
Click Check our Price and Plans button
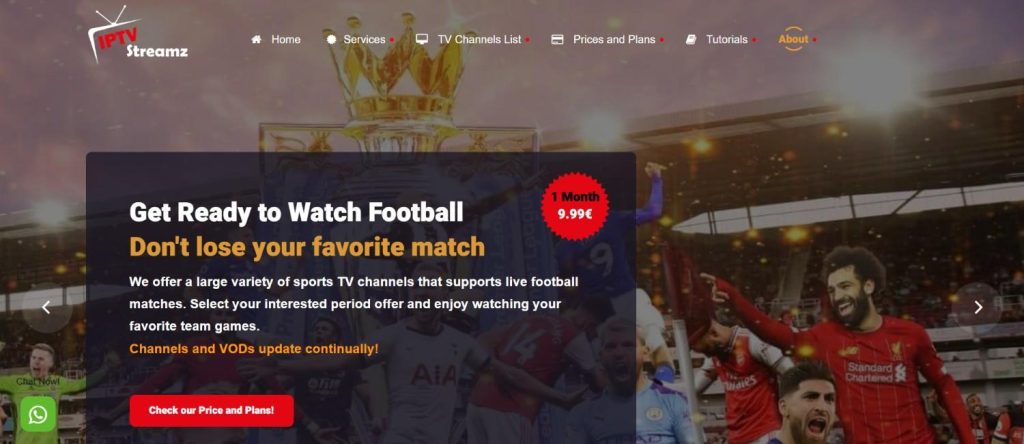point(212,411)
